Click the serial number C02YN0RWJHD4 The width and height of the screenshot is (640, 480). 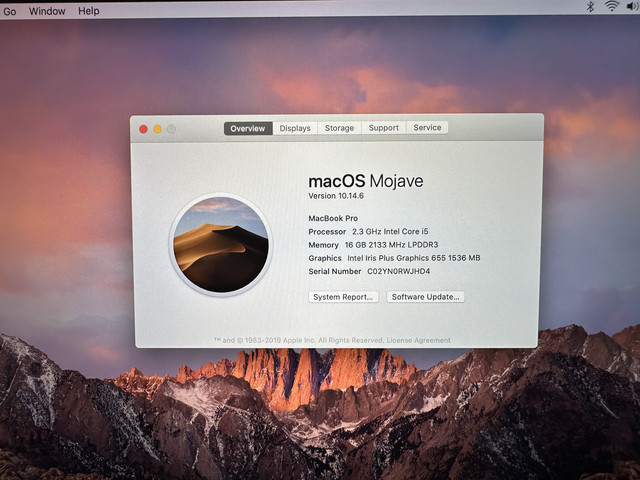(x=398, y=271)
